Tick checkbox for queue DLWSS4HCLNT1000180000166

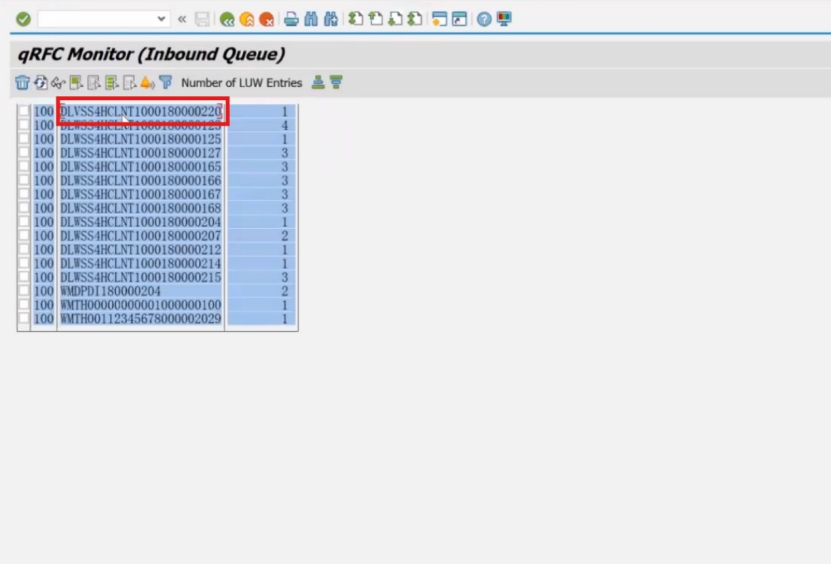pyautogui.click(x=24, y=180)
